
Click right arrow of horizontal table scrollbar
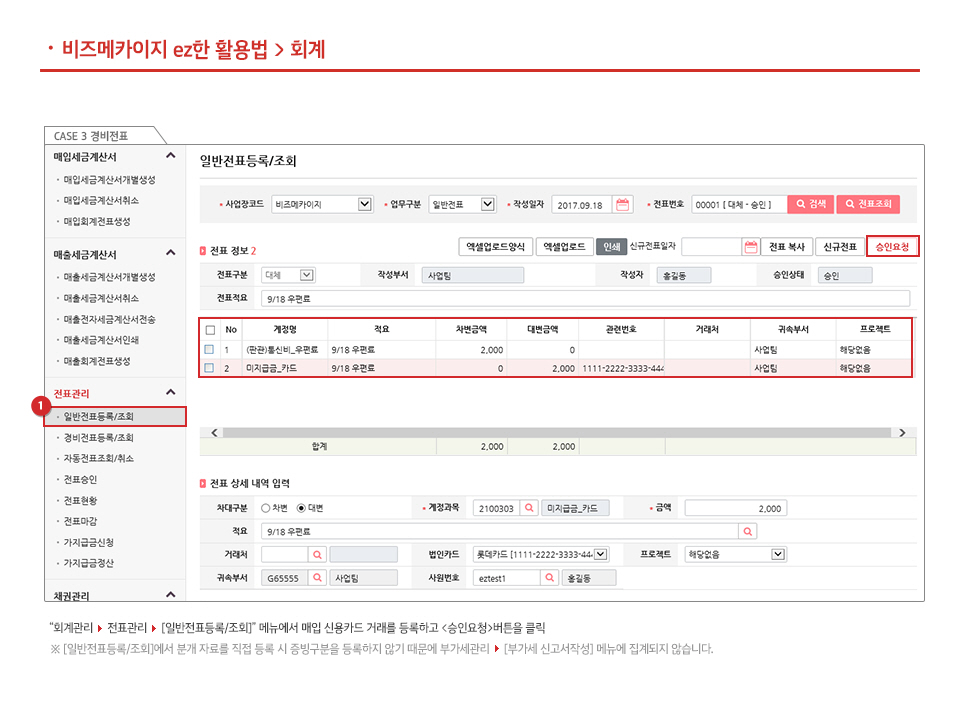[x=902, y=433]
